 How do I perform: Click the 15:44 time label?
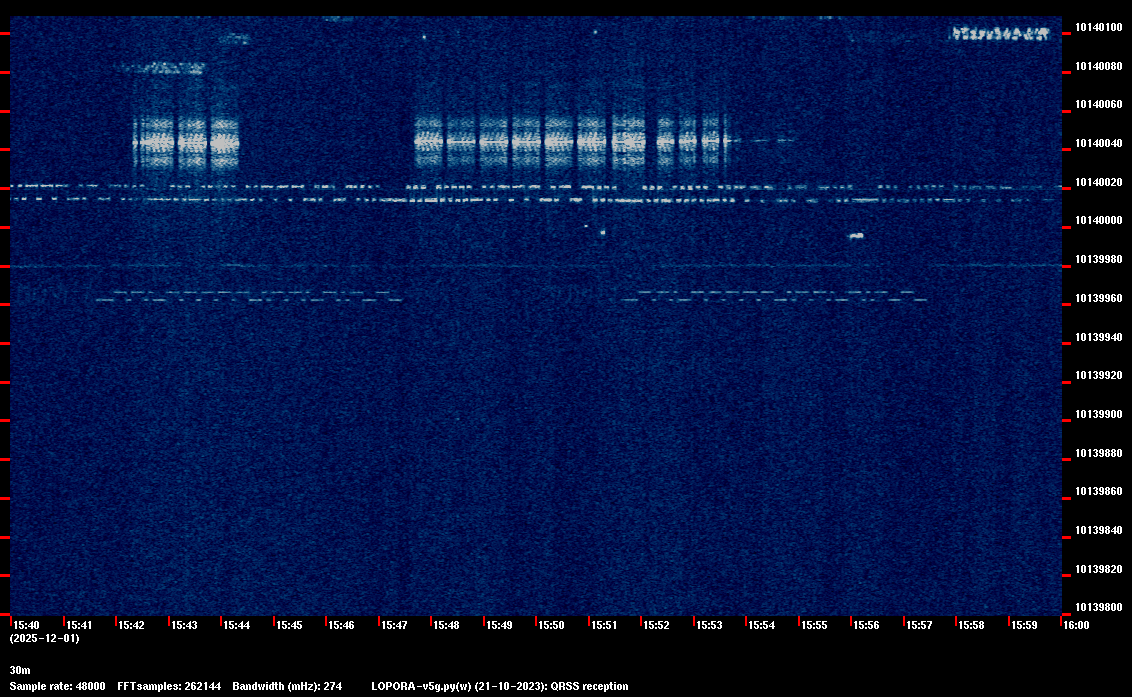click(x=236, y=625)
